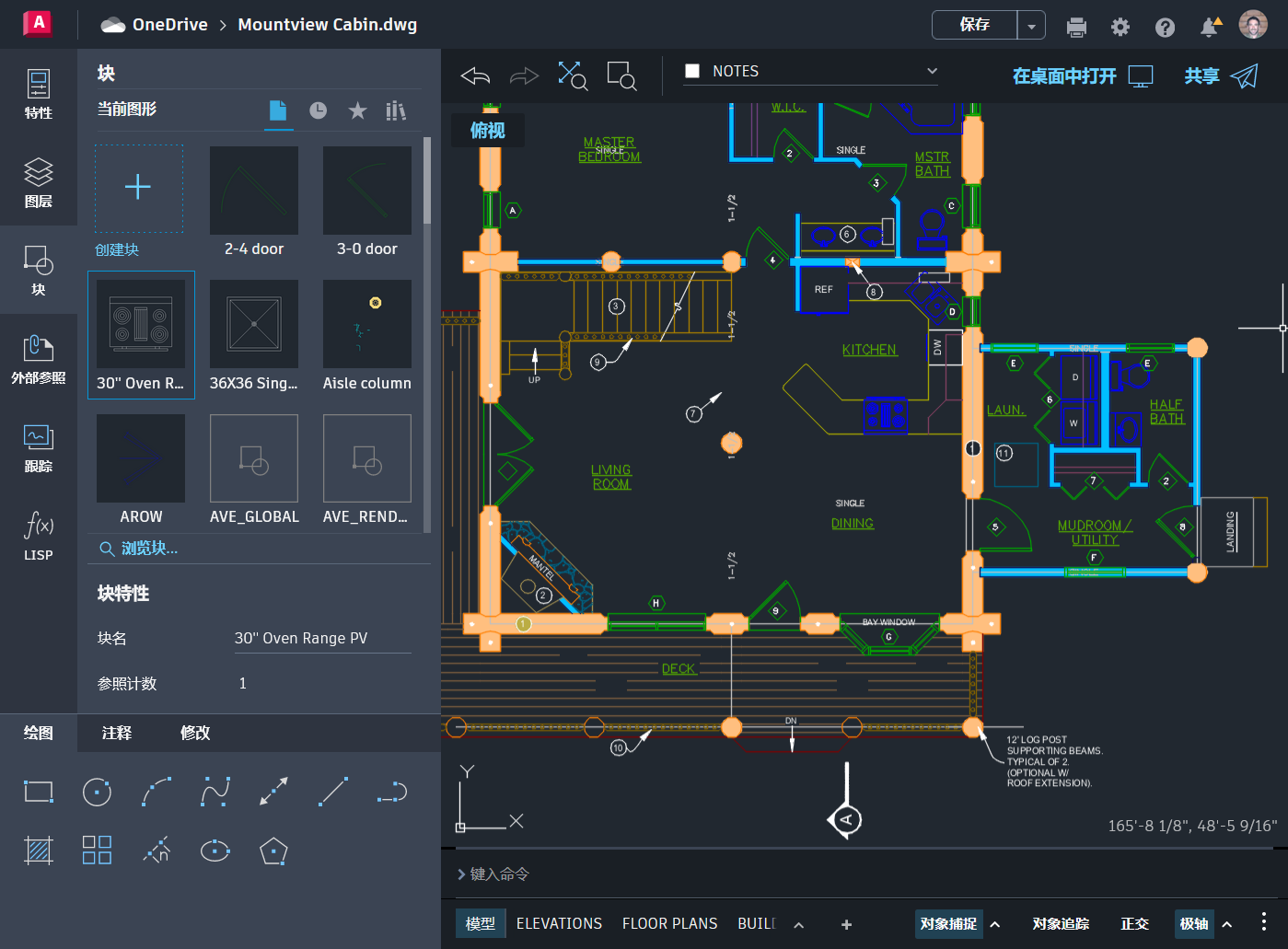Open the plot/print icon
The height and width of the screenshot is (949, 1288).
pyautogui.click(x=1076, y=27)
